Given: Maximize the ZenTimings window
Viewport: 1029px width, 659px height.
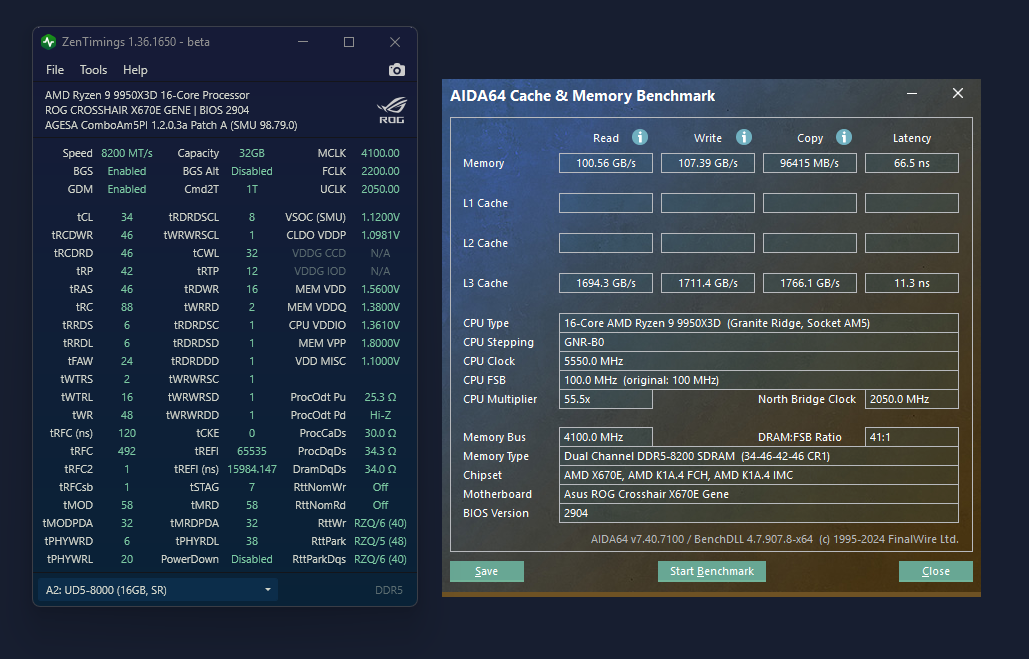Looking at the screenshot, I should coord(349,42).
